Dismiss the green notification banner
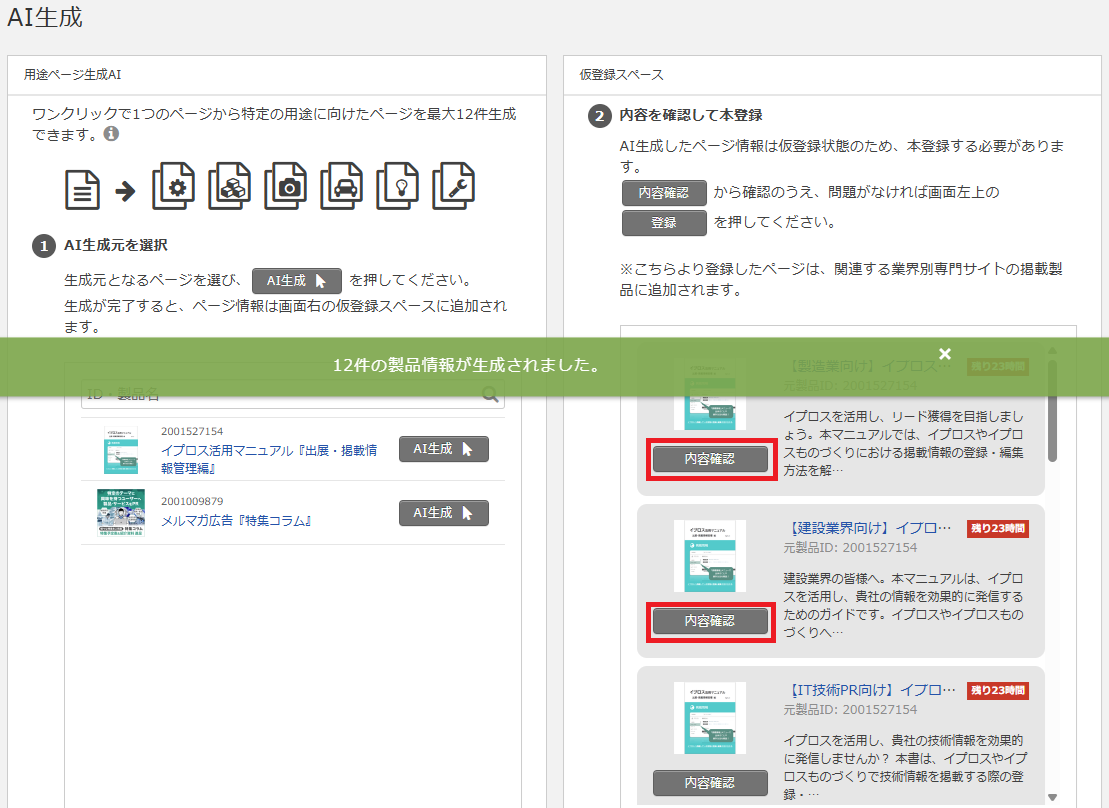Viewport: 1109px width, 808px height. coord(945,354)
